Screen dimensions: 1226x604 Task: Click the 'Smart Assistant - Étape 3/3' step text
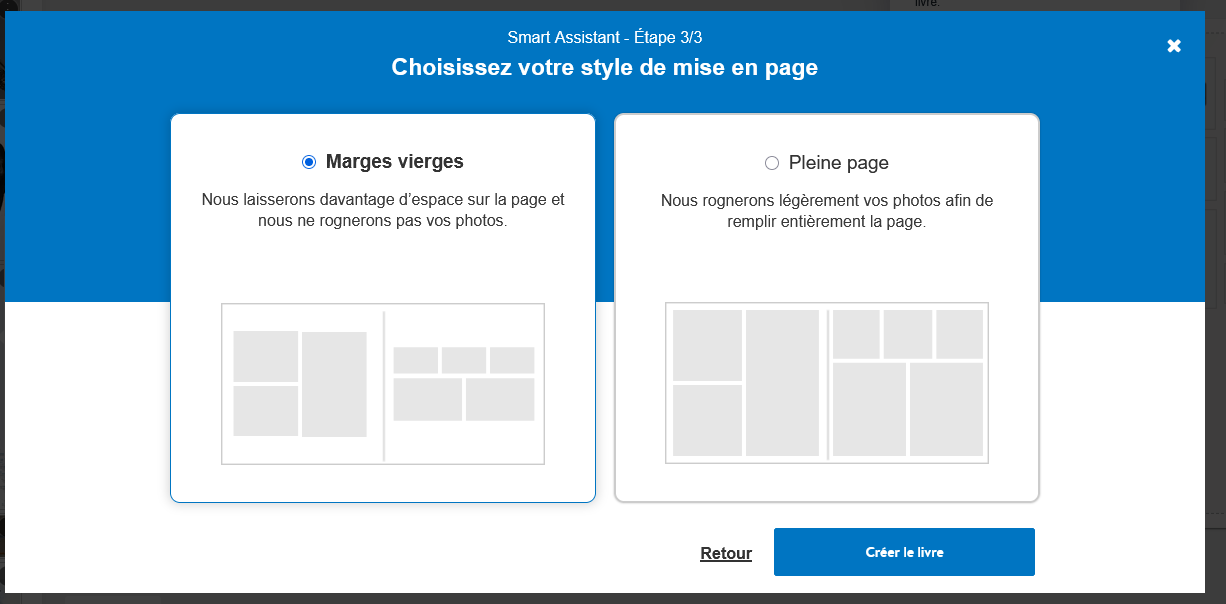[x=611, y=38]
